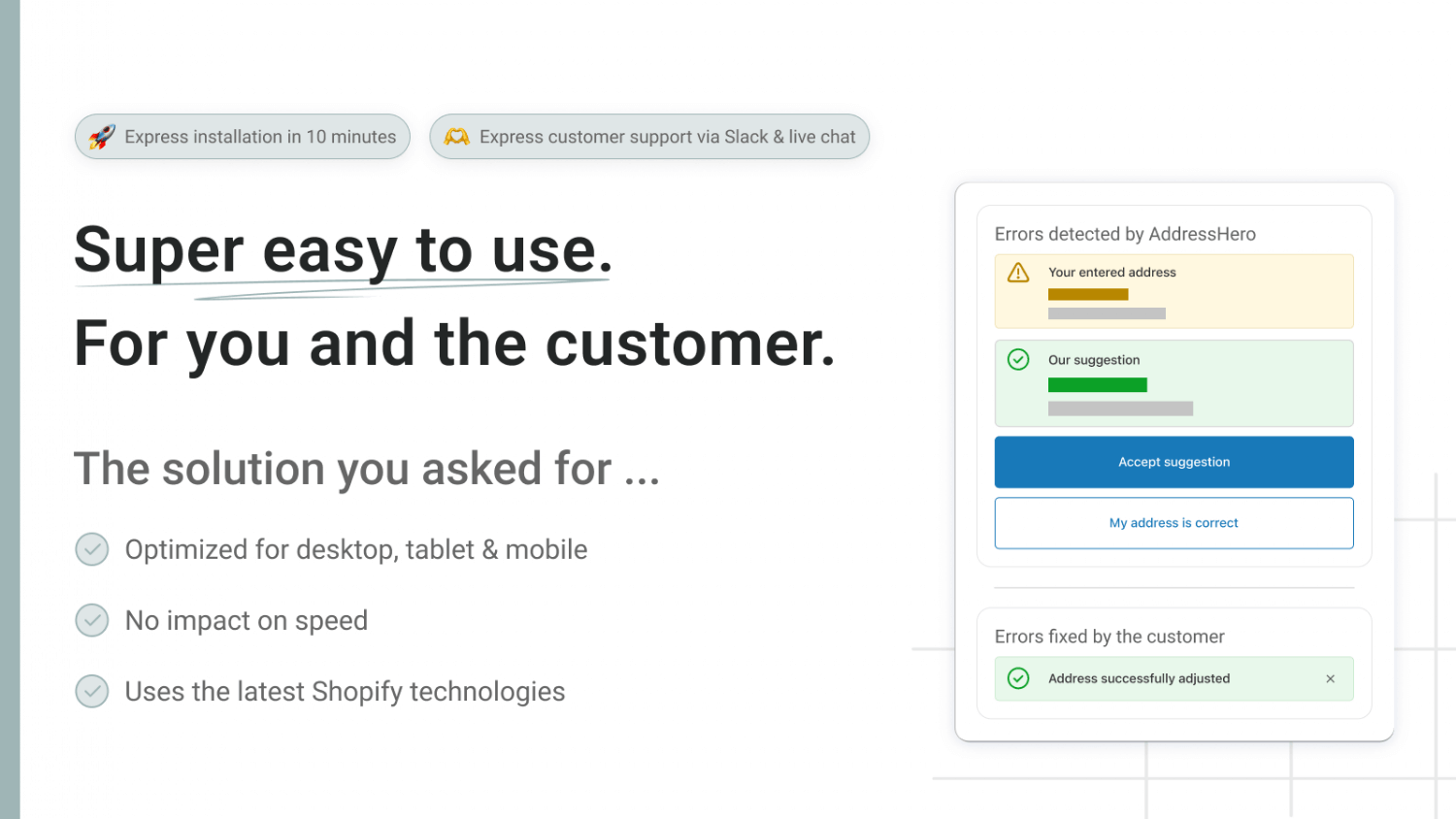Viewport: 1456px width, 819px height.
Task: Click the Our suggestion label
Action: pyautogui.click(x=1094, y=360)
